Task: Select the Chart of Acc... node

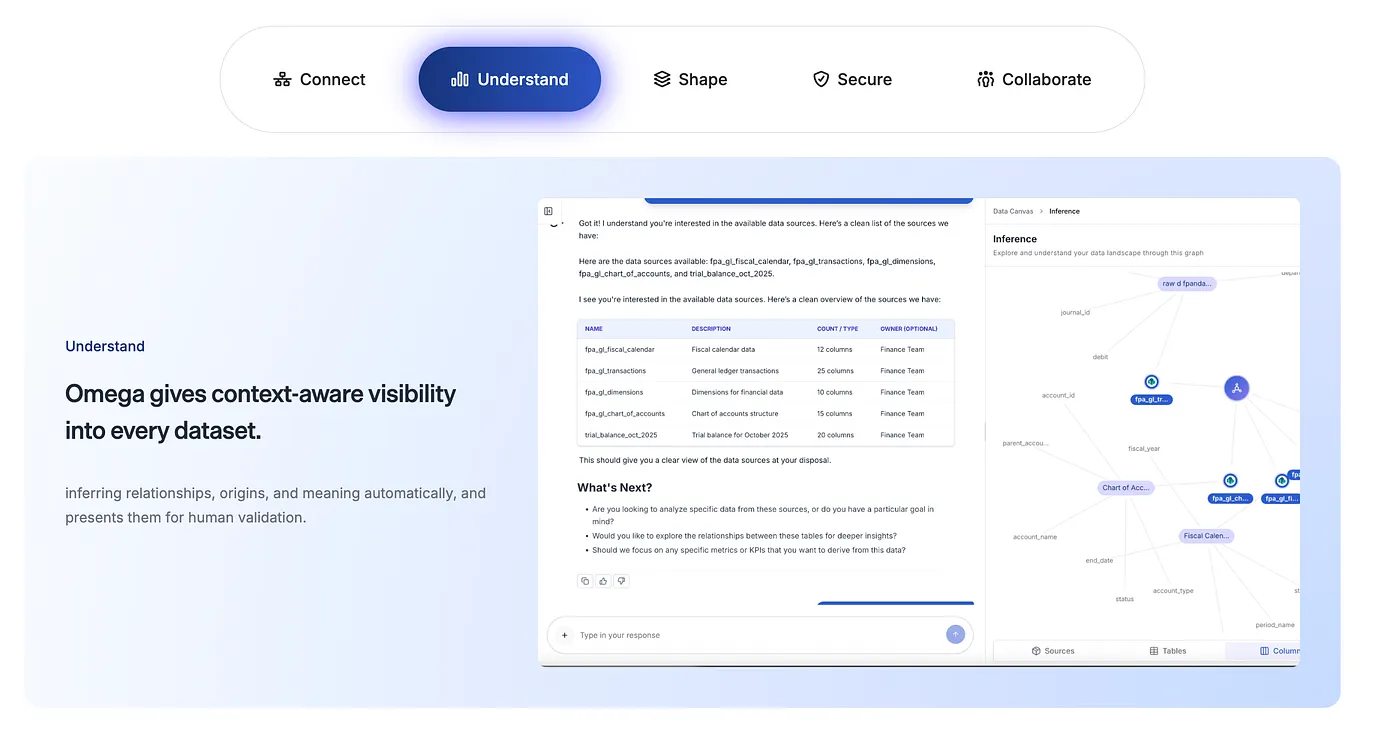Action: pos(1127,488)
